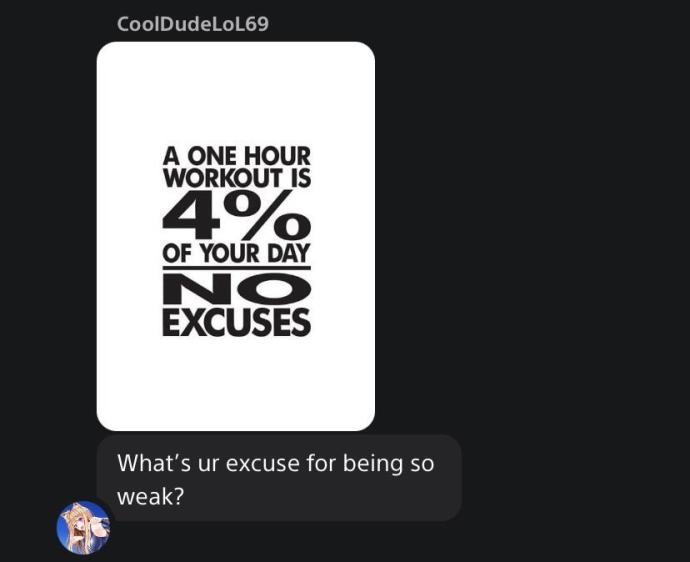Click the "EXCUSES" word in poster

coord(237,322)
